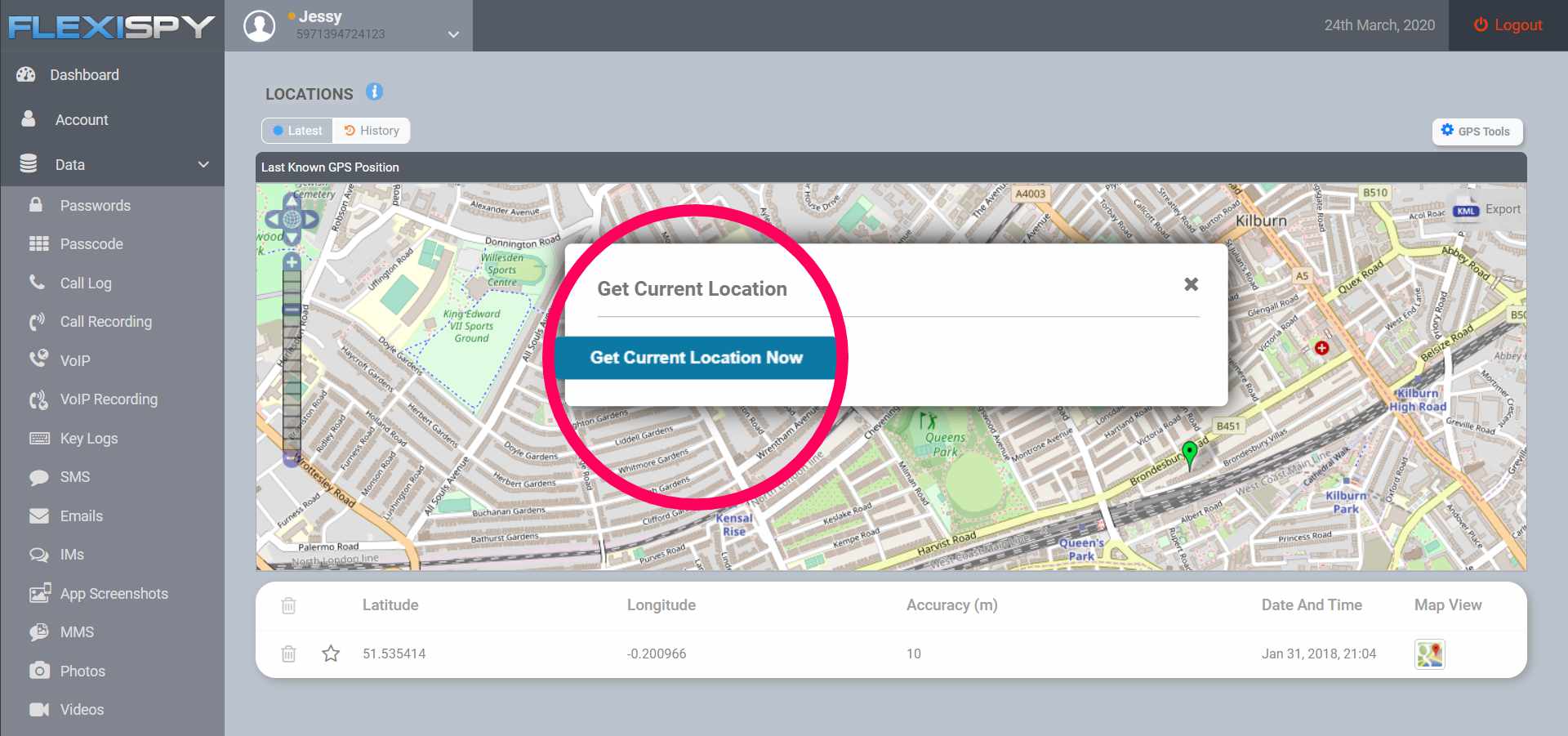Open Photos via the camera icon
Image resolution: width=1568 pixels, height=736 pixels.
(x=39, y=671)
